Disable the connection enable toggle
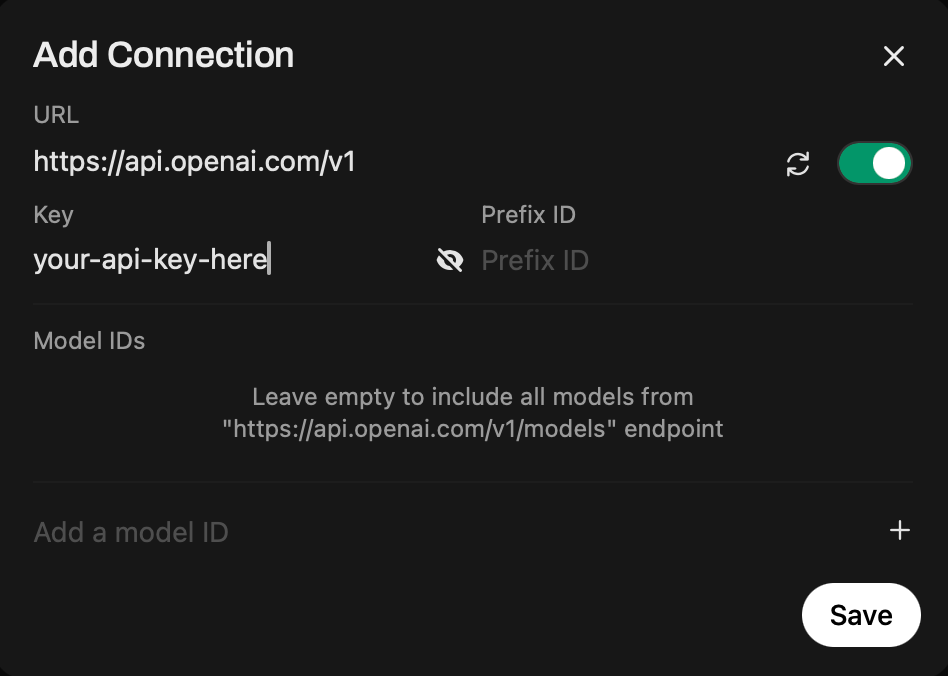948x676 pixels. click(874, 163)
